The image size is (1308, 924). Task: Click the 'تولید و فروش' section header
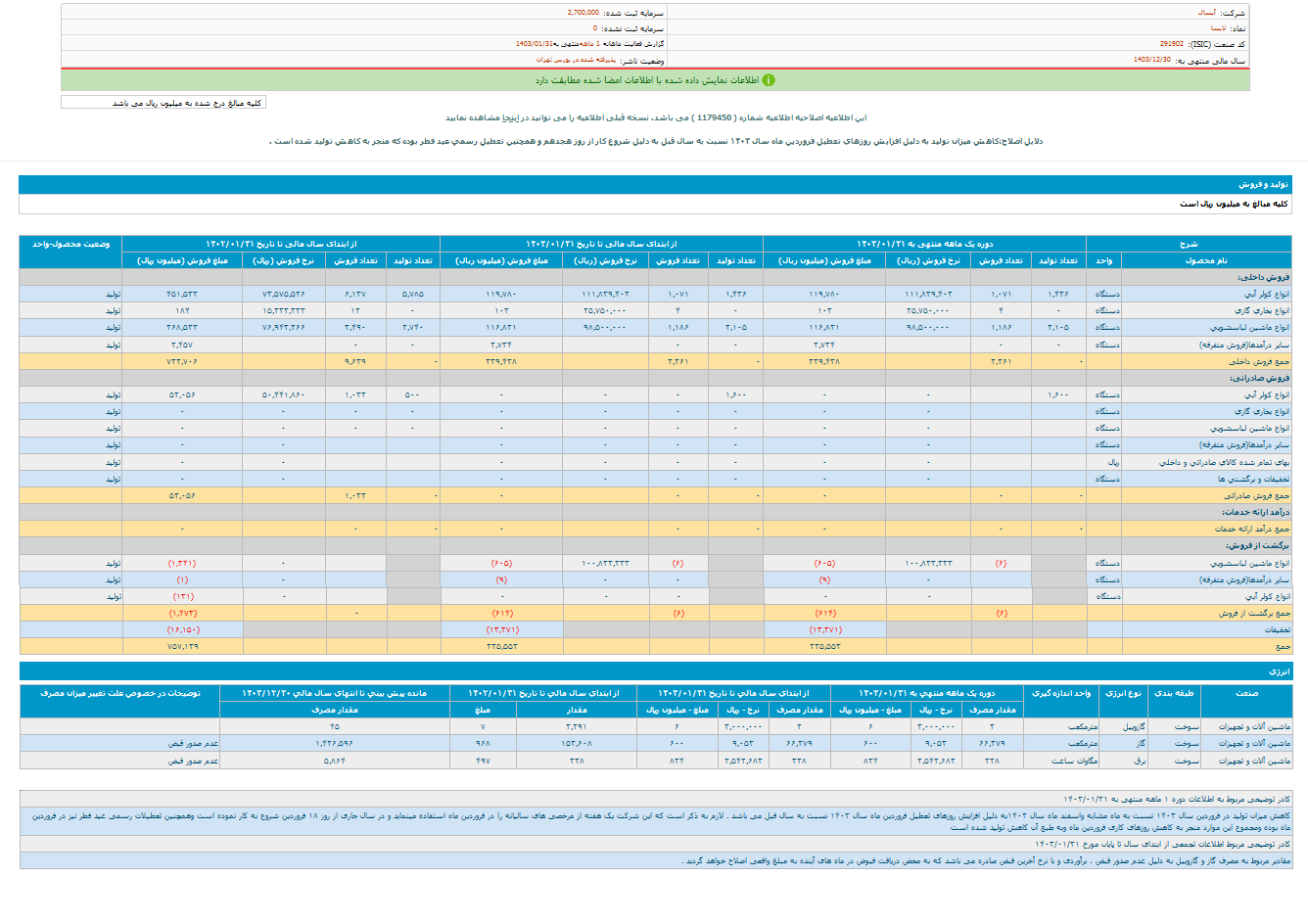point(1263,184)
